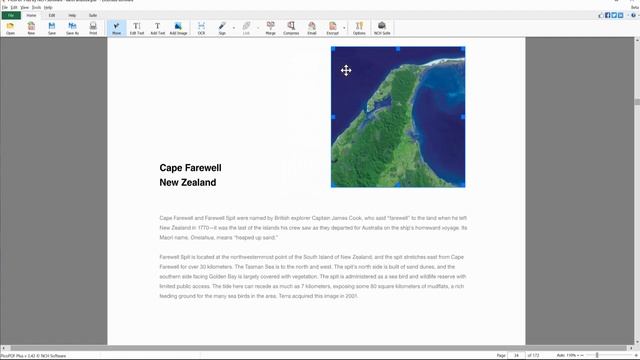Click the left-middle resize handle of the image
640x360 pixels.
tap(333, 117)
